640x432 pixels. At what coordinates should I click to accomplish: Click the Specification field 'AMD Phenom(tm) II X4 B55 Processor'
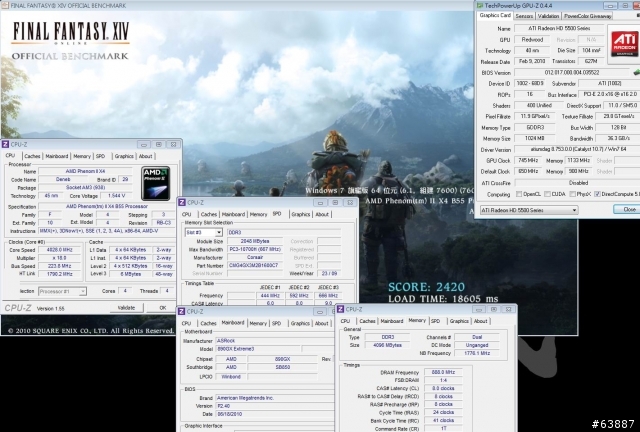click(x=107, y=206)
